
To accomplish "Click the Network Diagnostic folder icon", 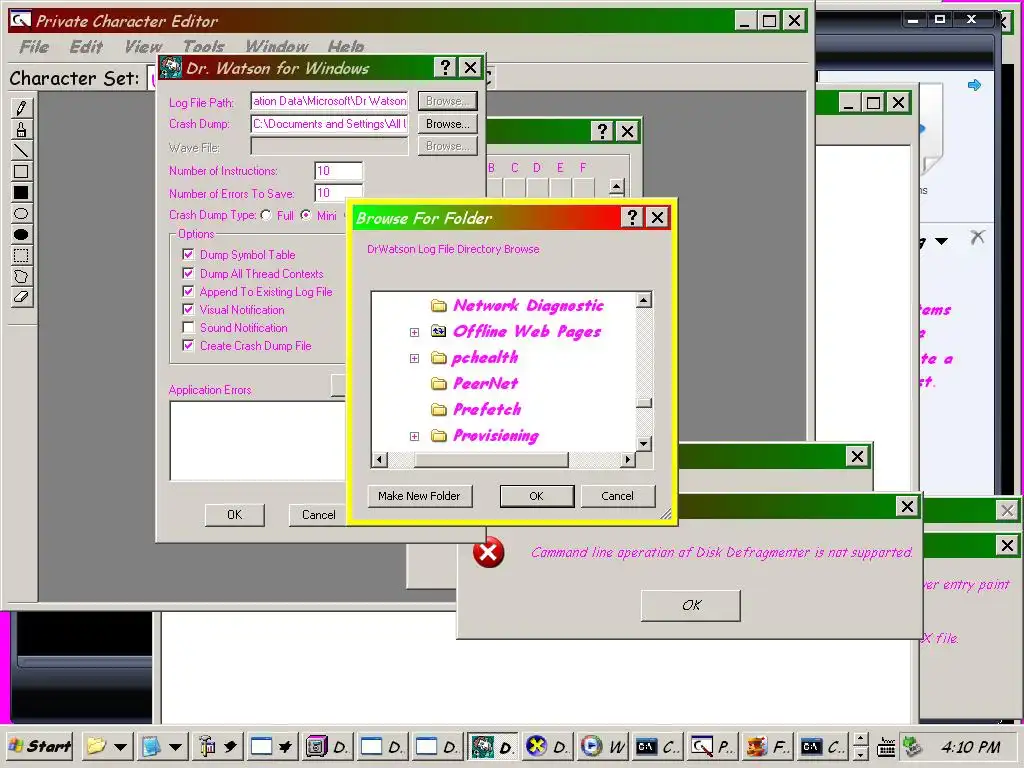I will pyautogui.click(x=438, y=306).
